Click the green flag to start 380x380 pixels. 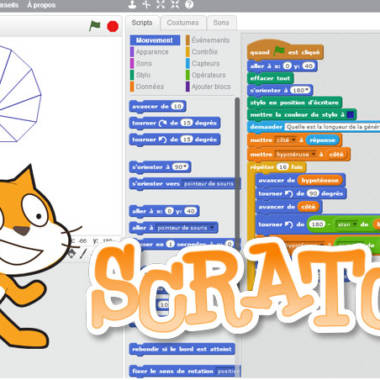95,26
